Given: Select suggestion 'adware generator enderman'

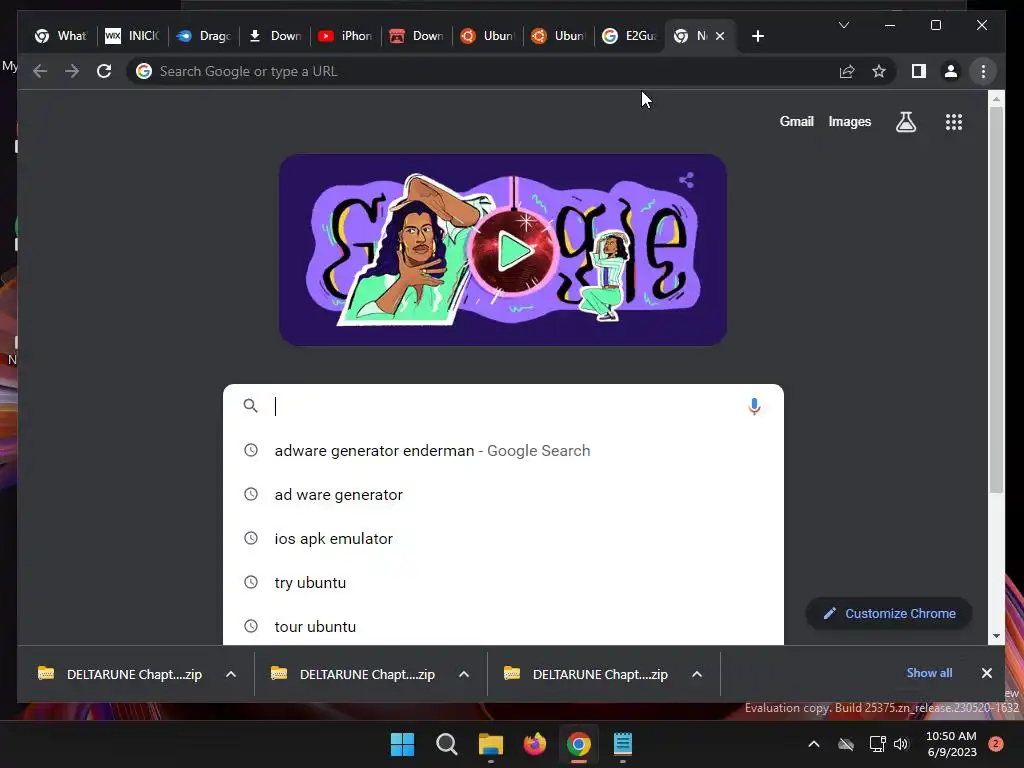Looking at the screenshot, I should tap(503, 451).
